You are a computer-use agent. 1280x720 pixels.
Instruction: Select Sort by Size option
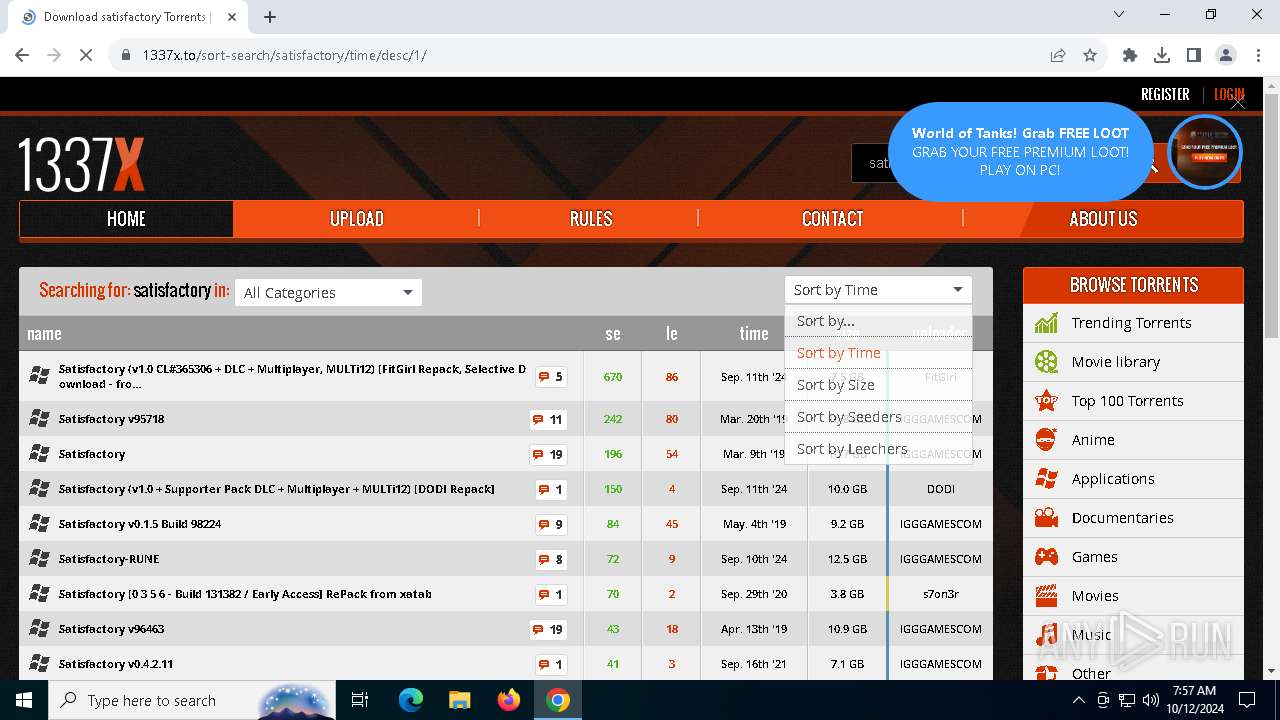(x=878, y=385)
